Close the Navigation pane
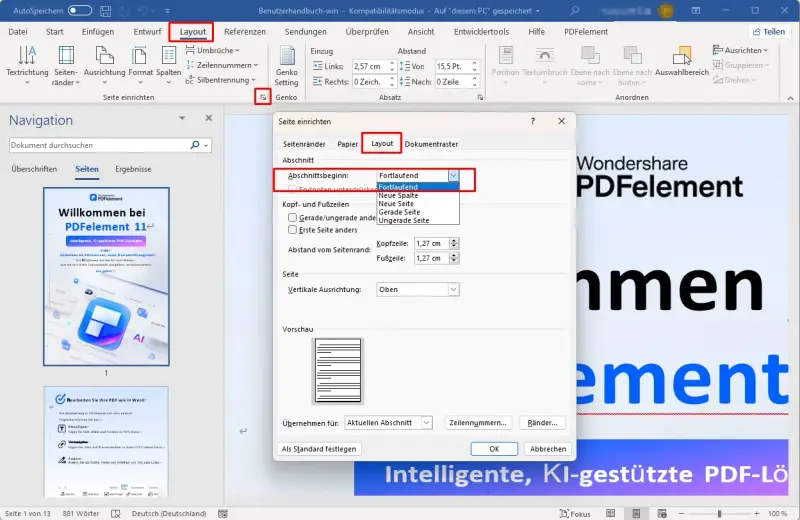800x520 pixels. coord(209,118)
